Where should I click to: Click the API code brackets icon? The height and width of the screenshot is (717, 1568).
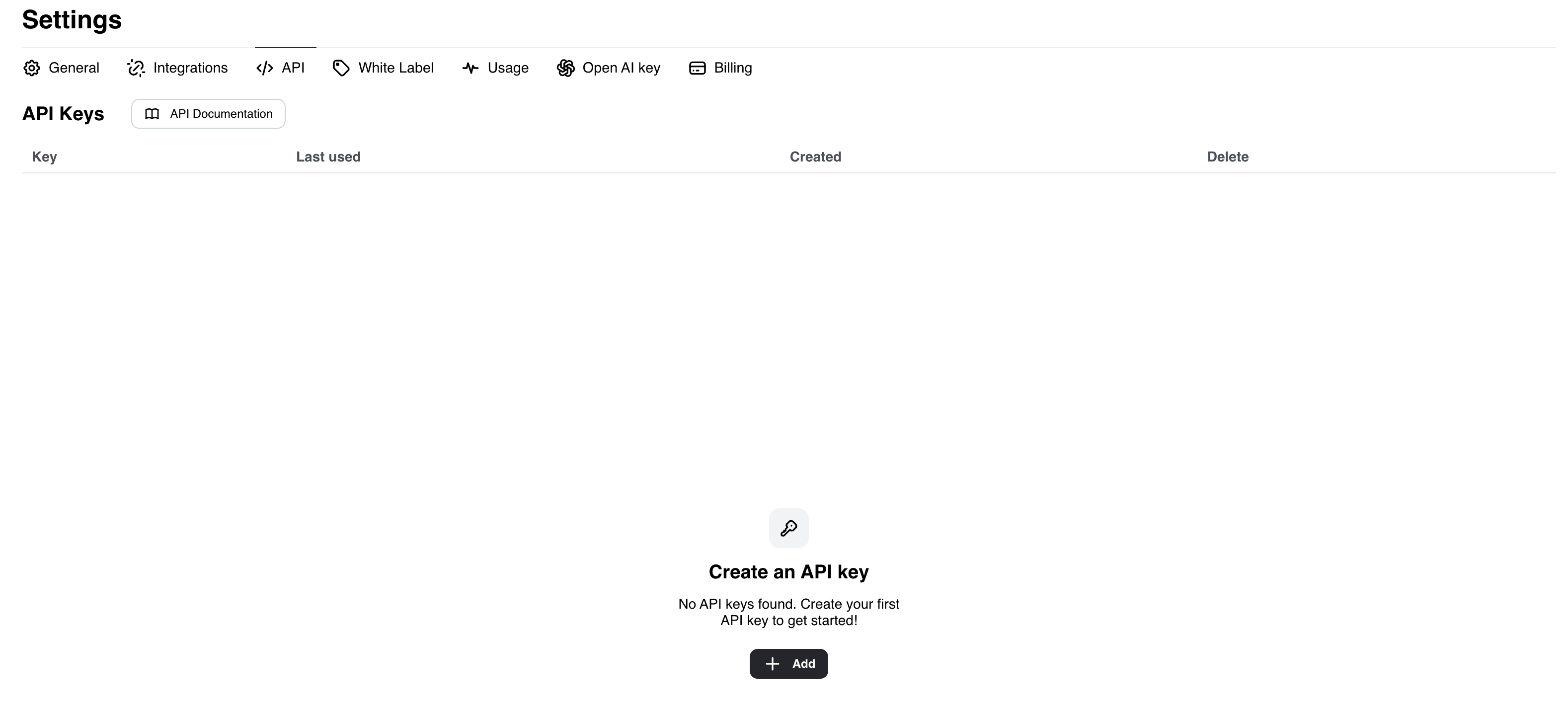point(265,68)
